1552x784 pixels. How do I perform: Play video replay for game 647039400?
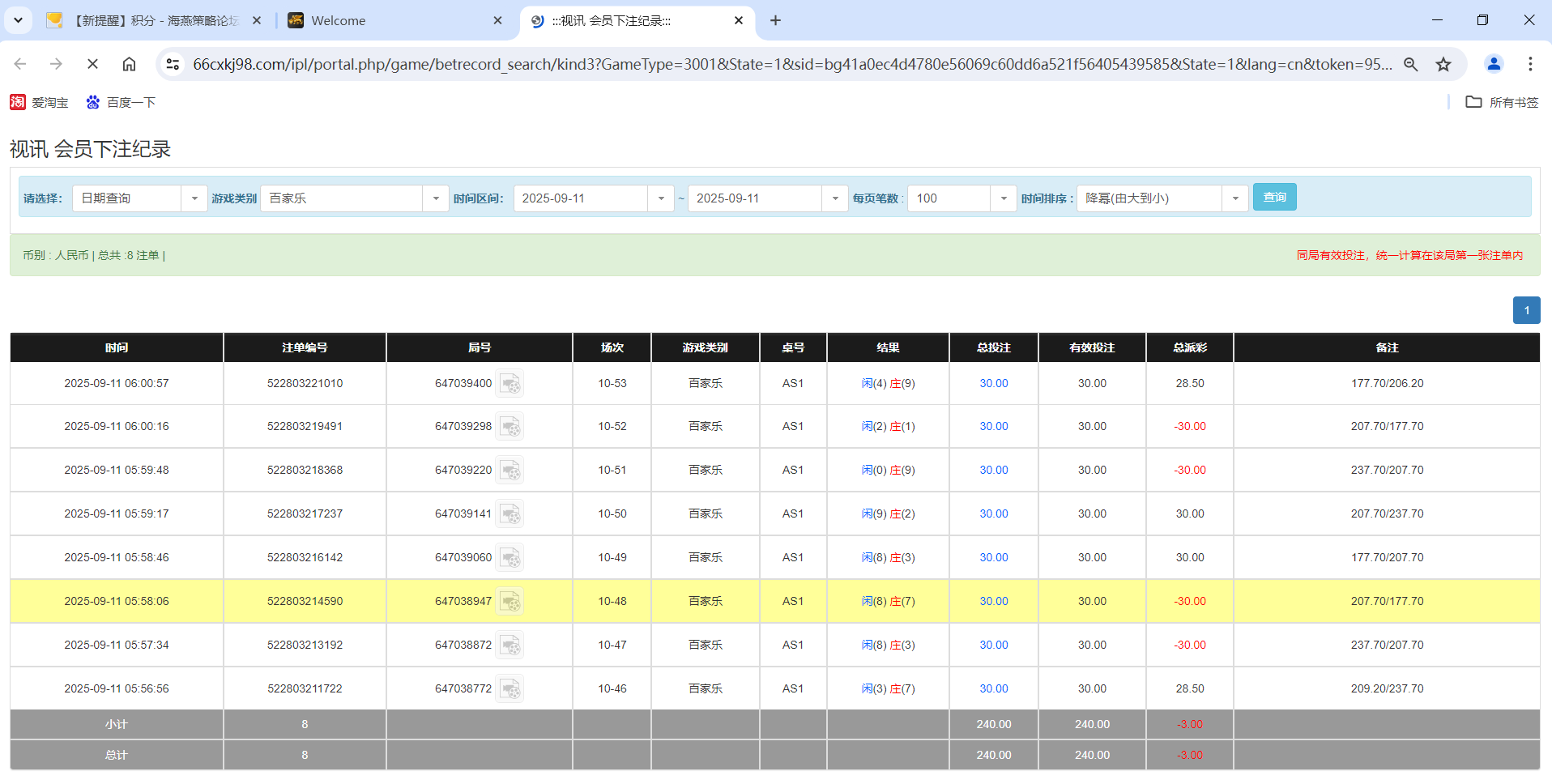click(510, 383)
